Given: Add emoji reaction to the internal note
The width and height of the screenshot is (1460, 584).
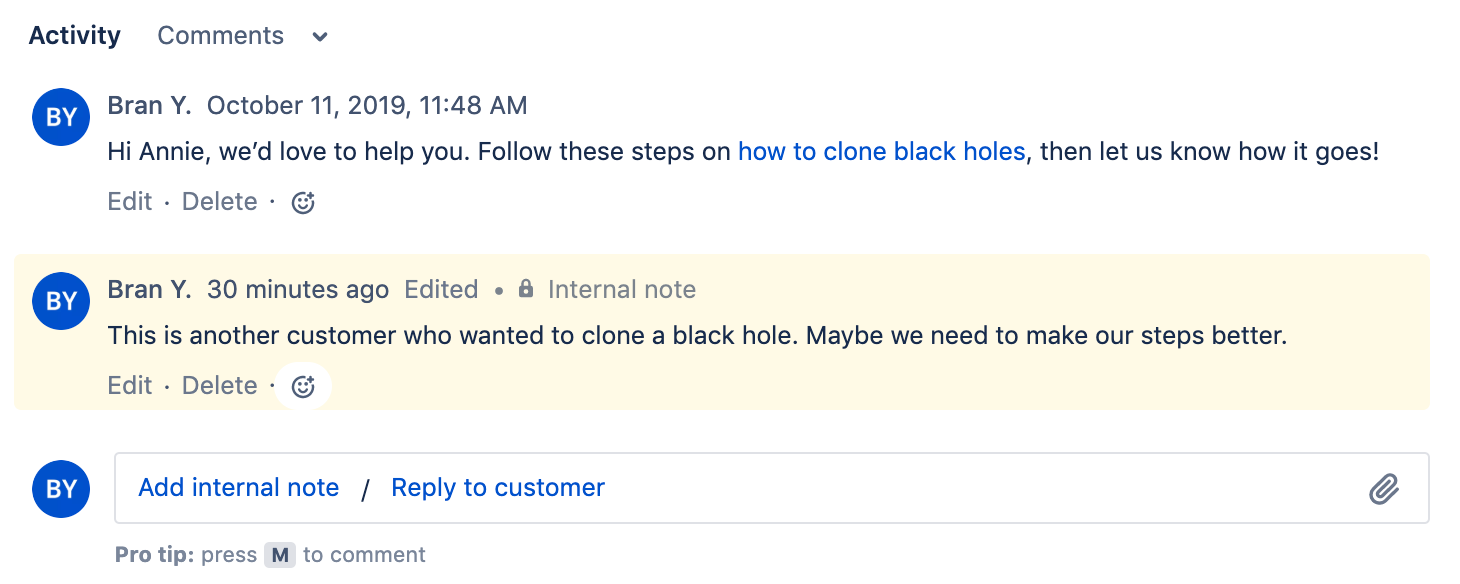Looking at the screenshot, I should coord(303,387).
